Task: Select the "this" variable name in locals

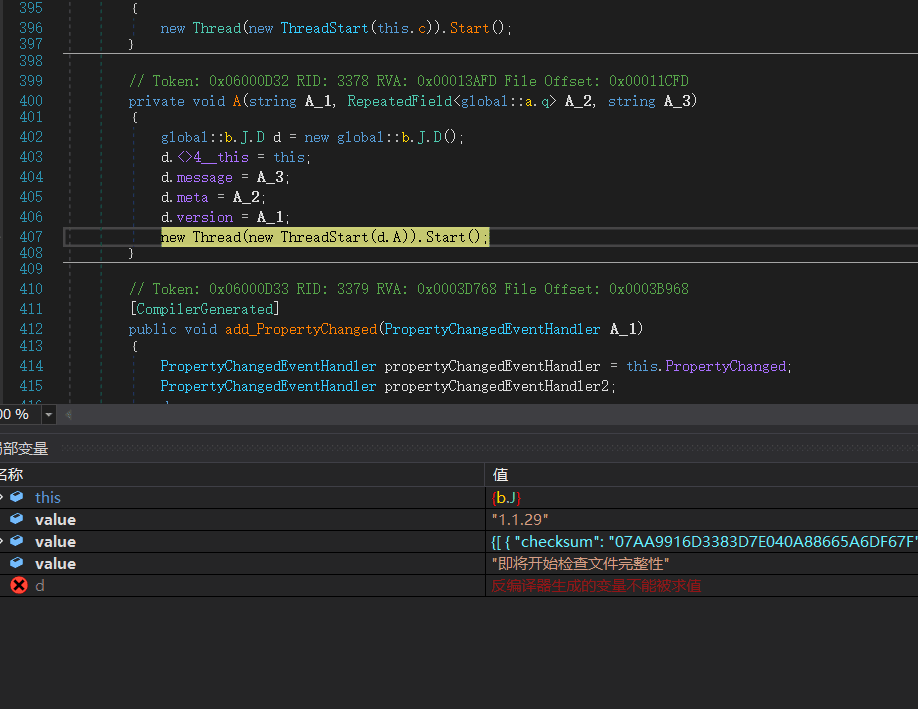Action: (x=47, y=498)
